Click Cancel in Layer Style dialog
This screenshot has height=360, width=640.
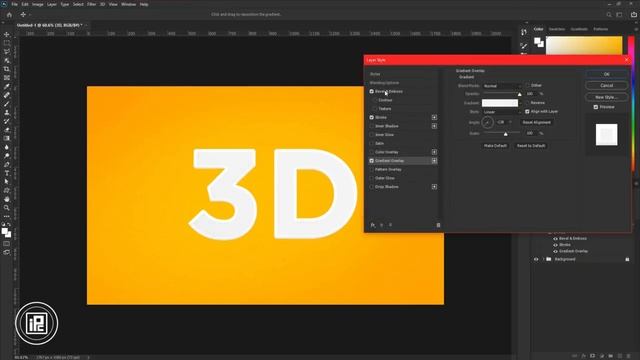(607, 86)
